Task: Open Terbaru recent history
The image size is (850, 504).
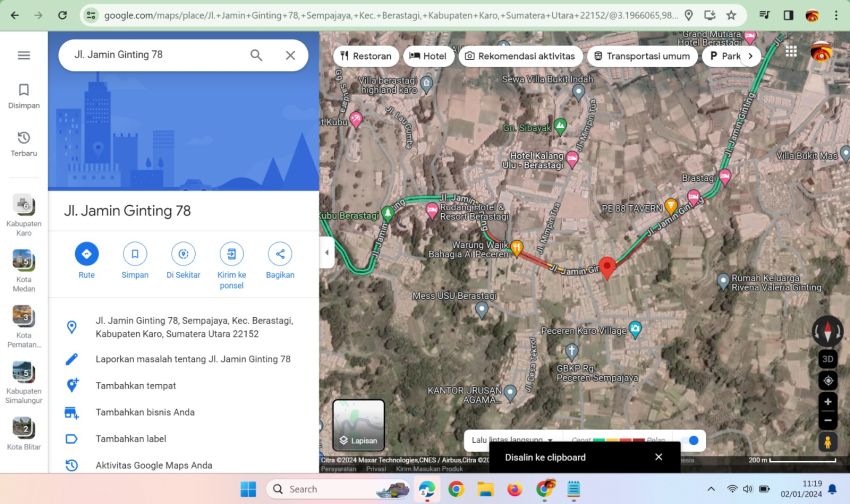Action: click(24, 144)
